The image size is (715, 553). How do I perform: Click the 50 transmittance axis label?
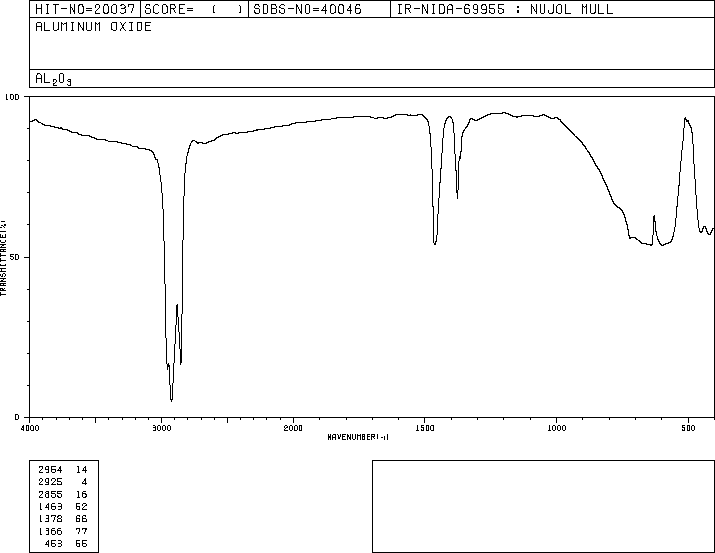click(14, 257)
